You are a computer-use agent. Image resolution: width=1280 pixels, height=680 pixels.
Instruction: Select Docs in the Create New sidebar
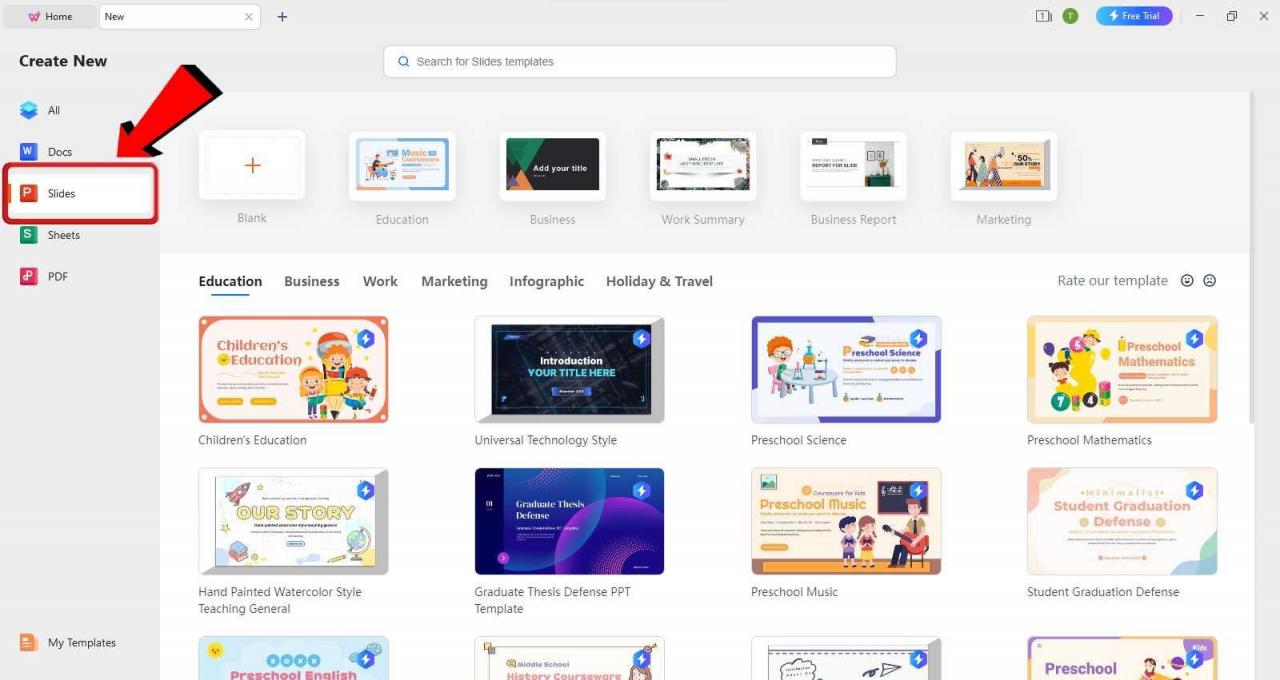(60, 151)
